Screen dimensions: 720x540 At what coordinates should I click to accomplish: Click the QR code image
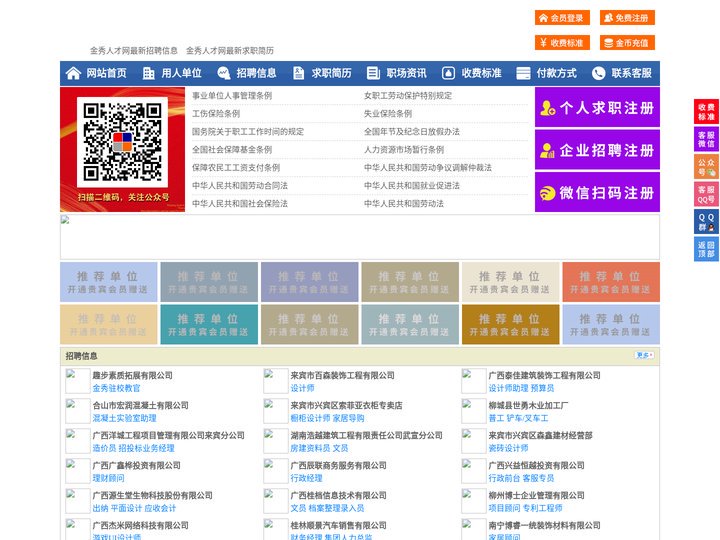click(x=122, y=142)
